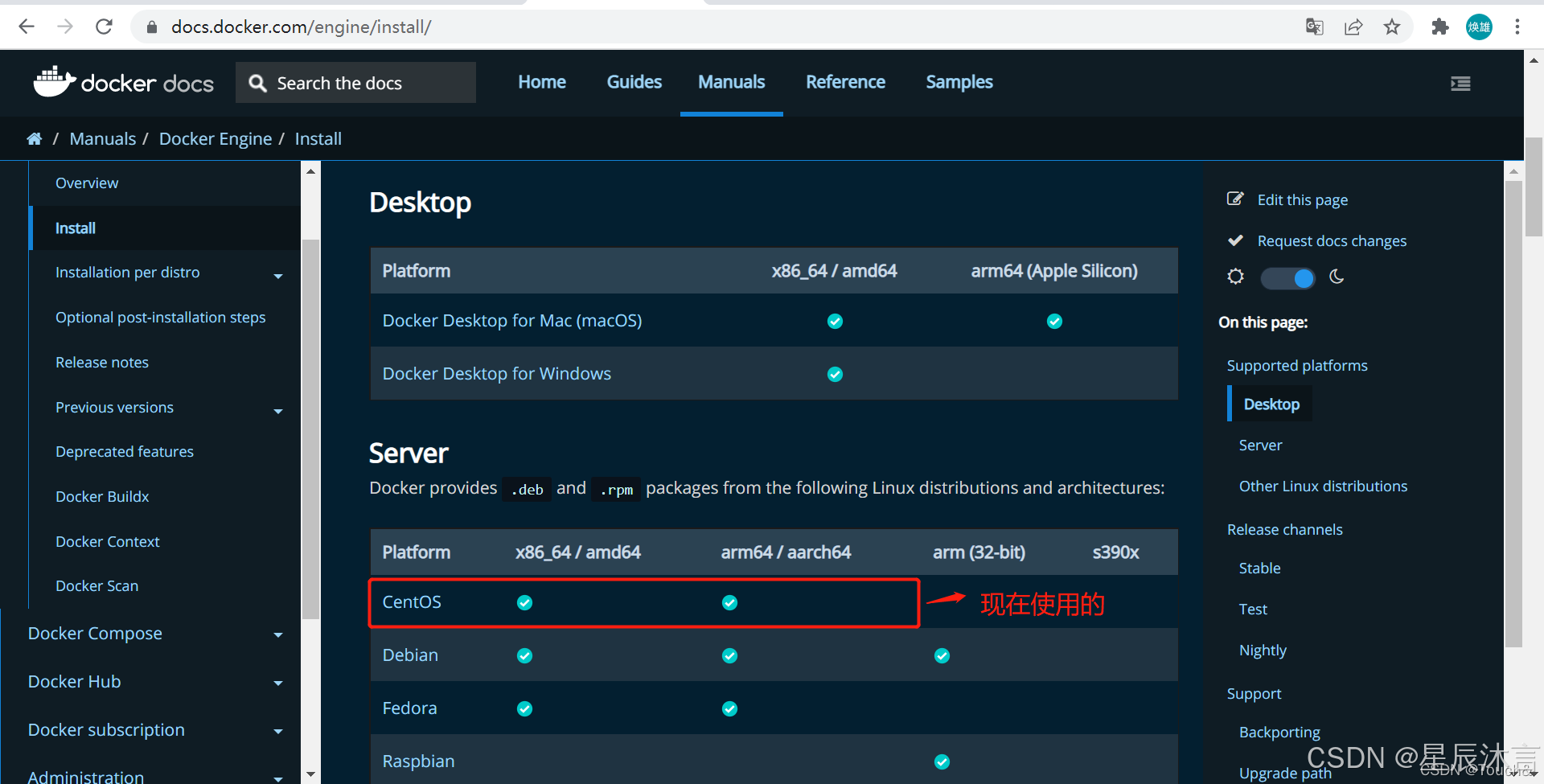This screenshot has height=784, width=1544.
Task: Expand Installation per distro submenu
Action: tap(278, 276)
